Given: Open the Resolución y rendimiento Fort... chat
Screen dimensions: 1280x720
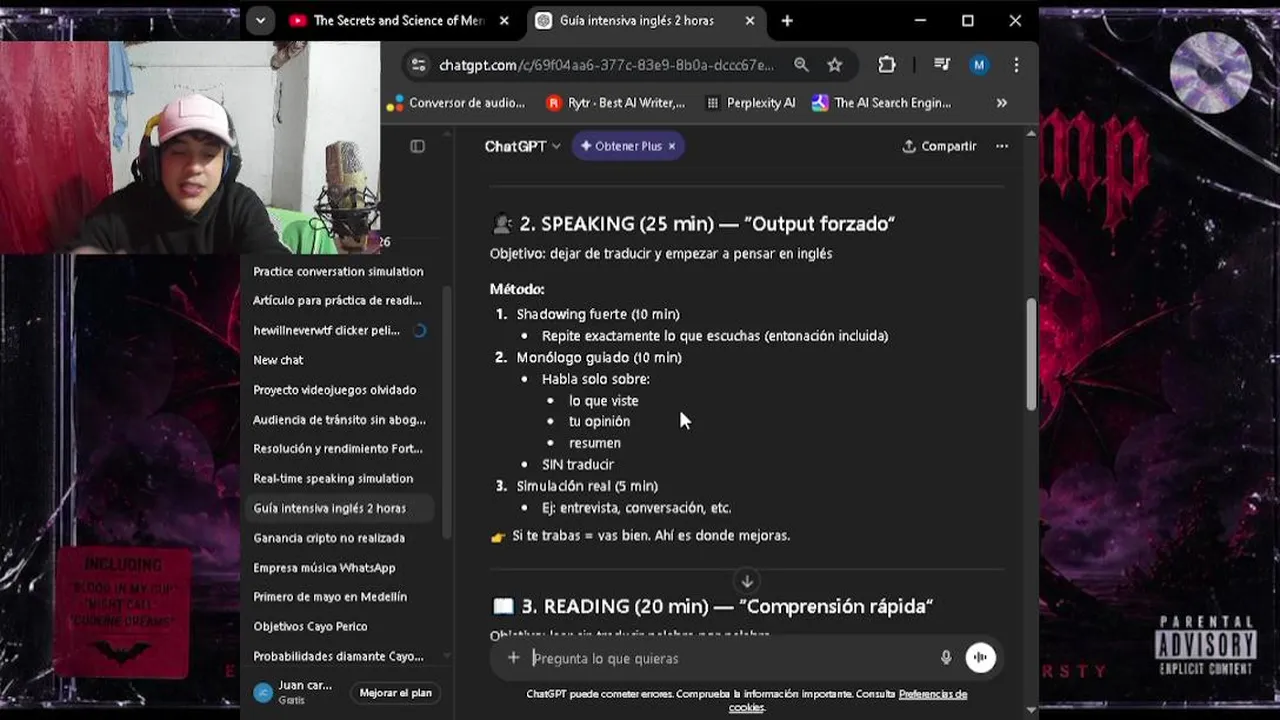Looking at the screenshot, I should (x=338, y=448).
